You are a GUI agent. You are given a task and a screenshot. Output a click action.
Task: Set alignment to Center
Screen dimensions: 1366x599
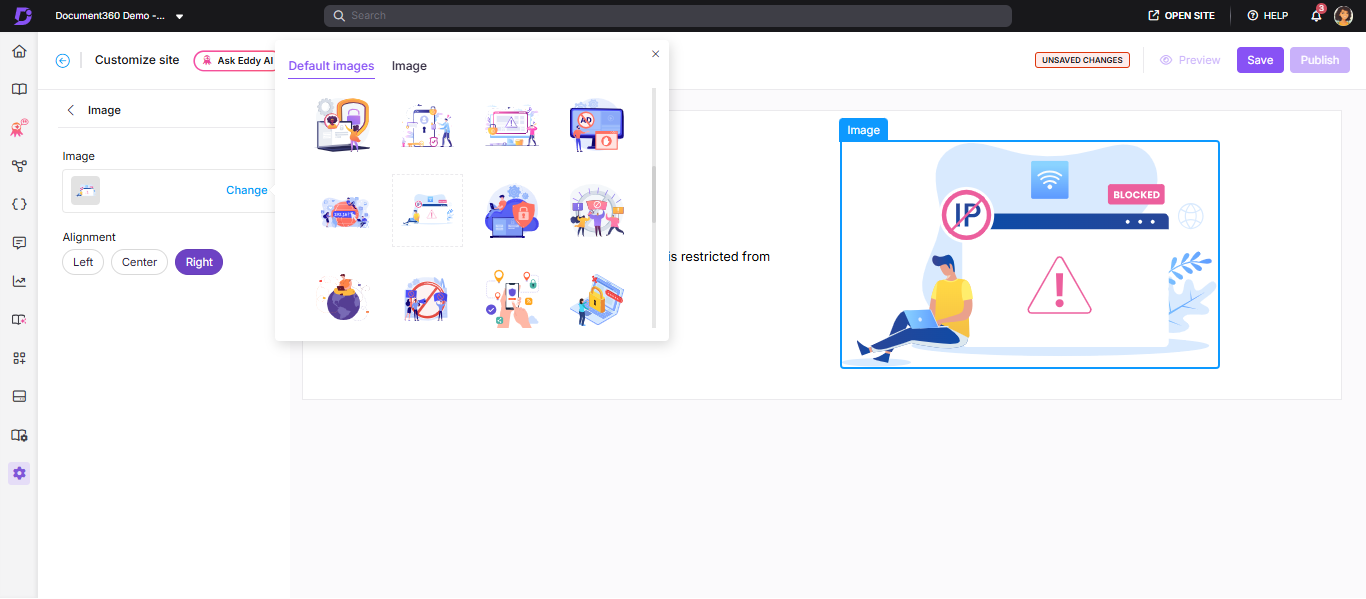139,262
